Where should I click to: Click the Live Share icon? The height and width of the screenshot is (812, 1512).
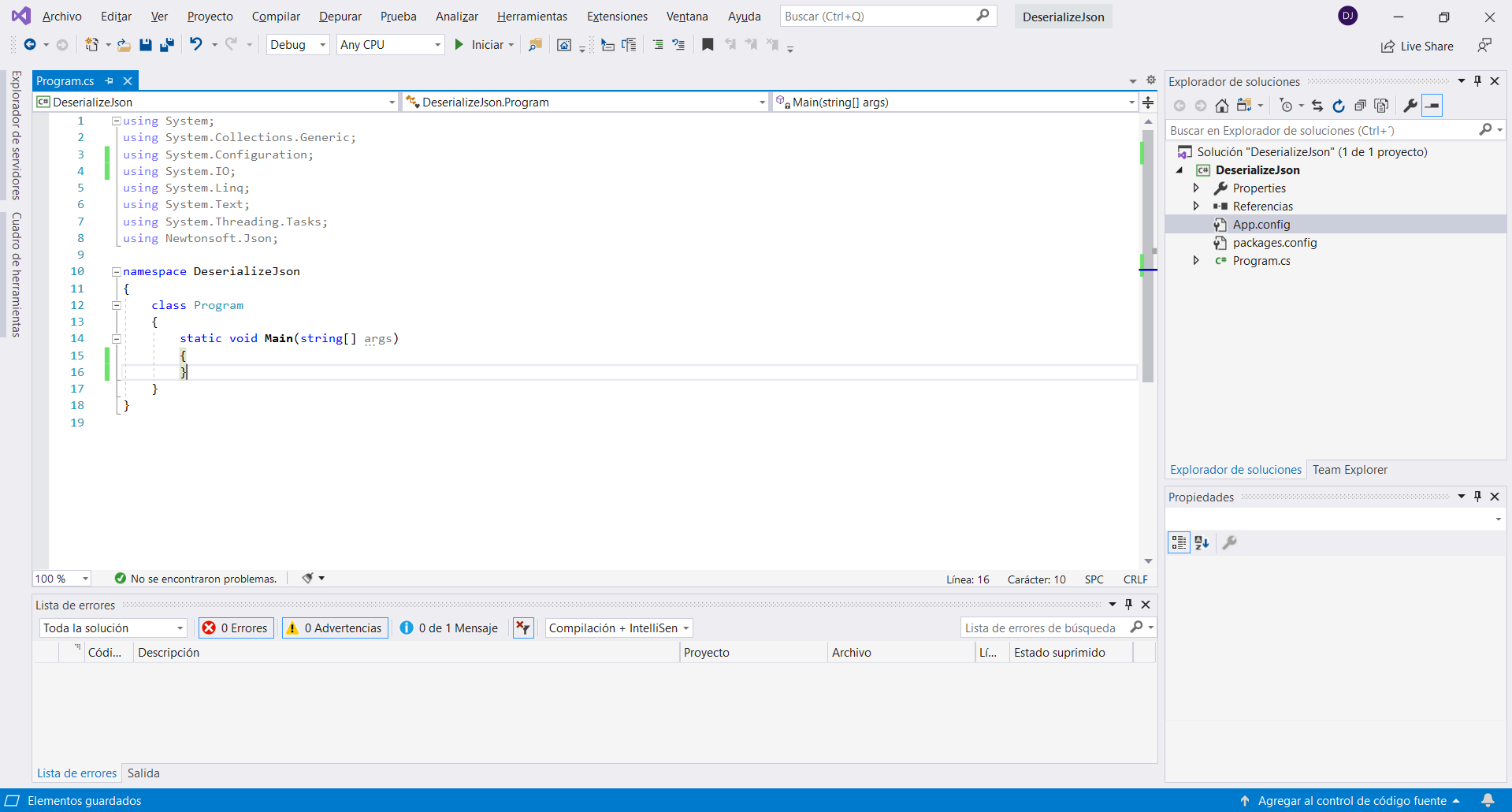[x=1388, y=47]
